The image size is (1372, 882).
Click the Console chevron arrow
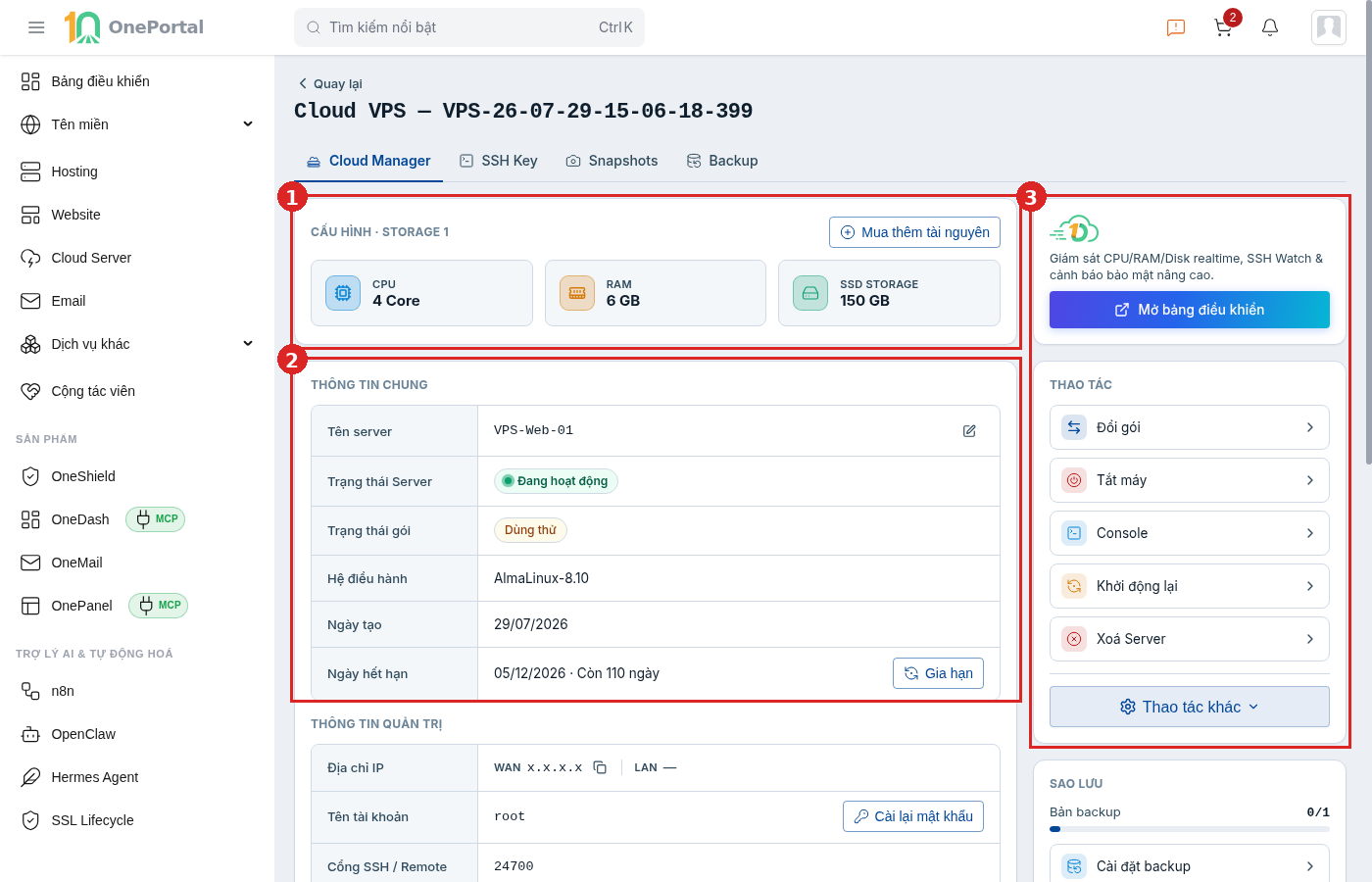[1310, 533]
